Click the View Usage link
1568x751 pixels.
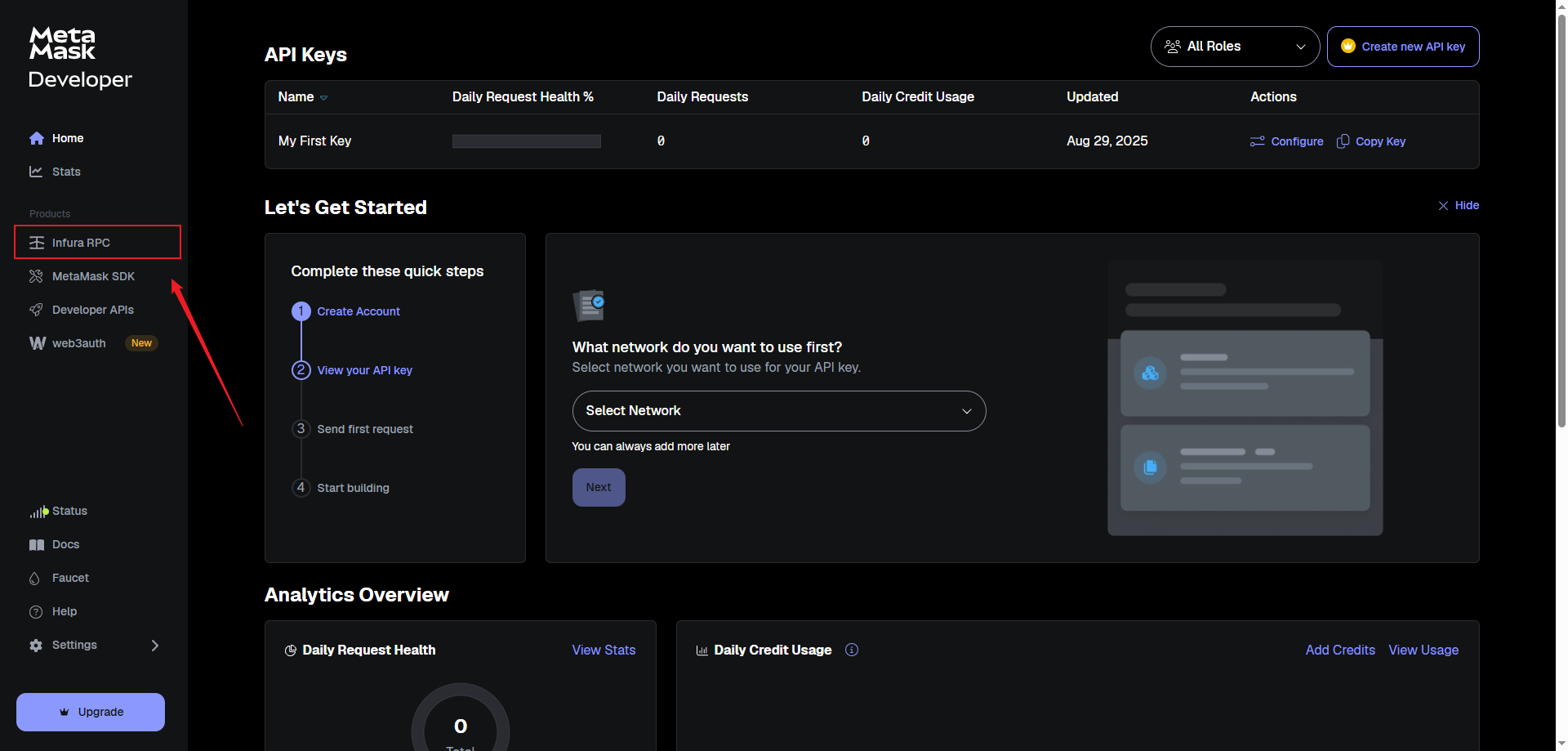click(x=1423, y=650)
